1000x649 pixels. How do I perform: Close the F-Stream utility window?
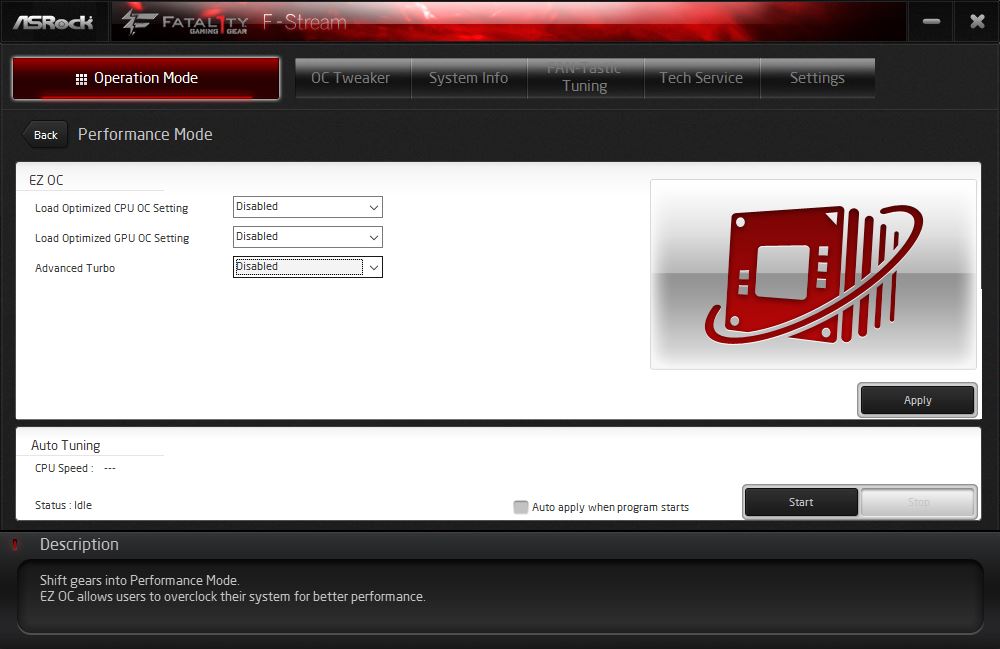point(977,21)
